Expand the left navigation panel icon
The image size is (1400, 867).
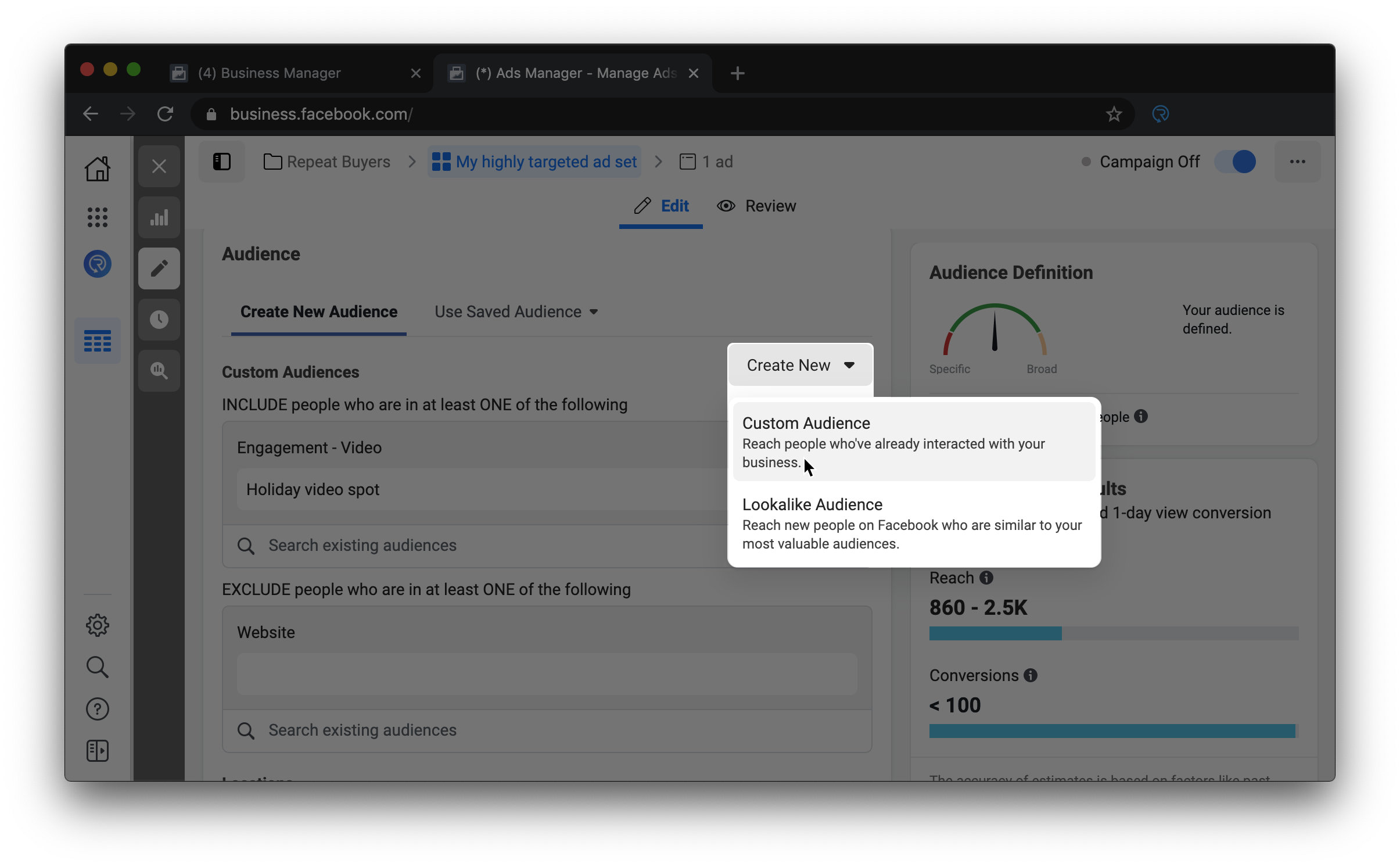pos(98,751)
